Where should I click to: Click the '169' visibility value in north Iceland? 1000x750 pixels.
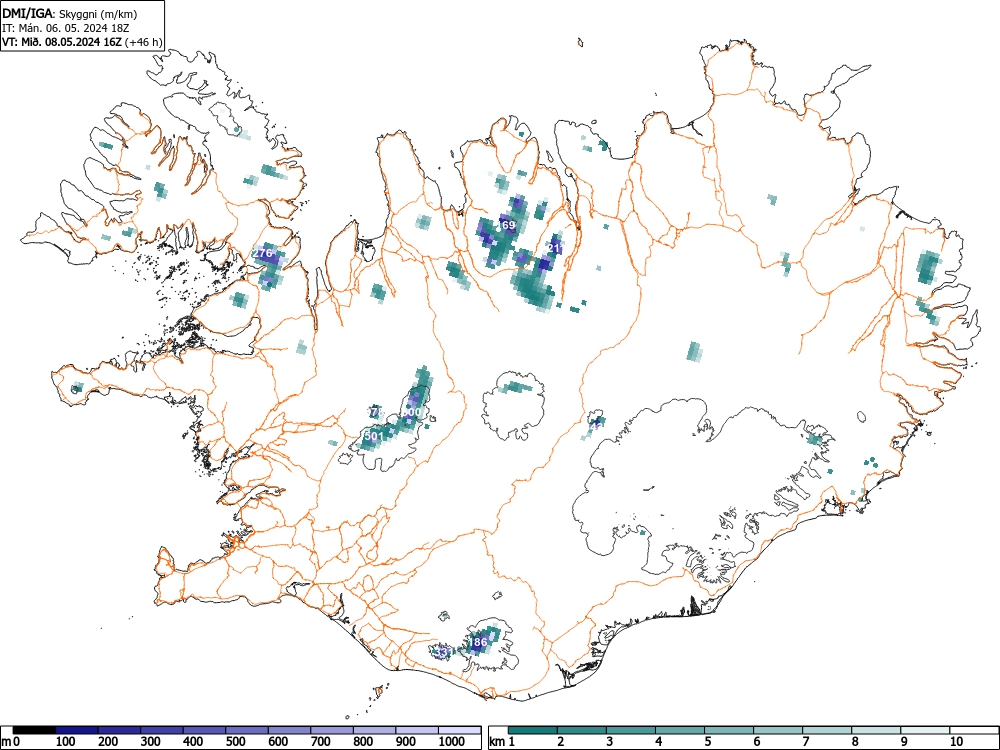point(506,225)
